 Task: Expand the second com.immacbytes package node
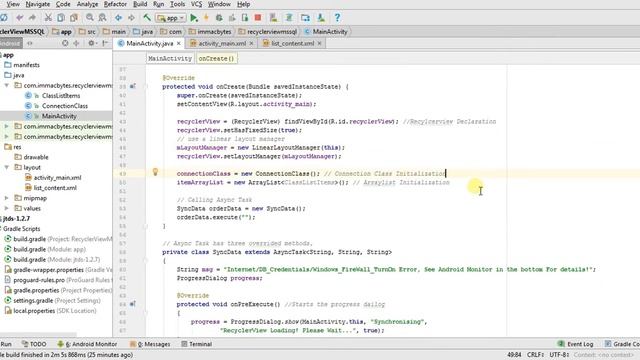(x=7, y=127)
